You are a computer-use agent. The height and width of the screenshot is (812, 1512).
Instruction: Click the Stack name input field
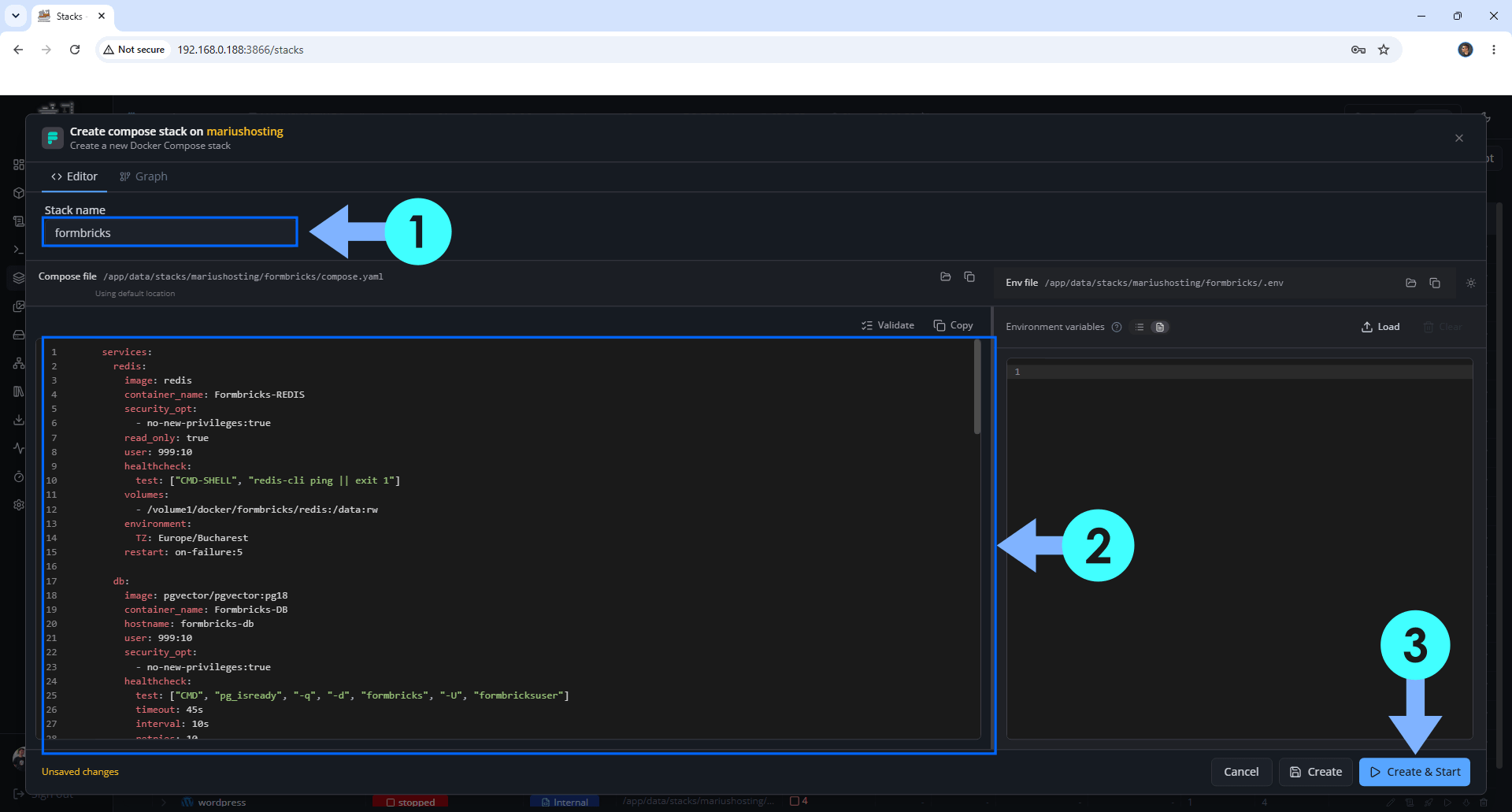pos(170,232)
